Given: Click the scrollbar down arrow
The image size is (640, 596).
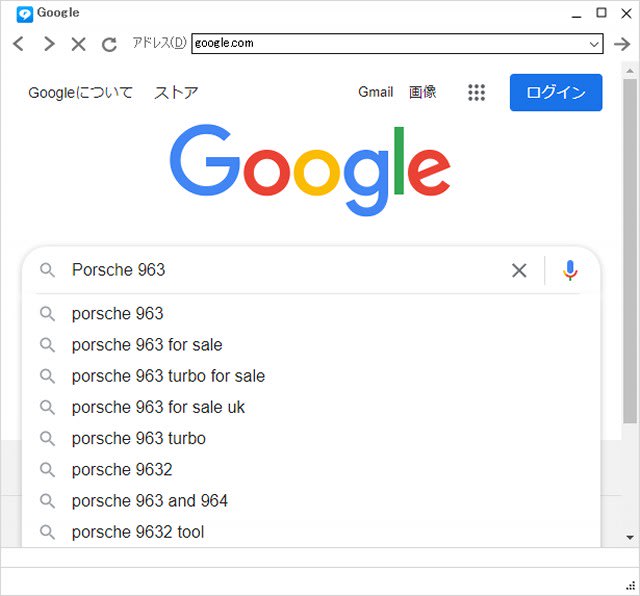Looking at the screenshot, I should pos(630,537).
